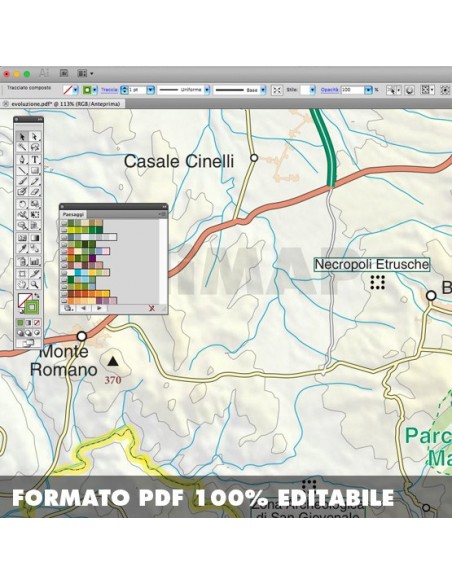452x584 pixels.
Task: Switch to Draw Normal mode
Action: [x=21, y=333]
